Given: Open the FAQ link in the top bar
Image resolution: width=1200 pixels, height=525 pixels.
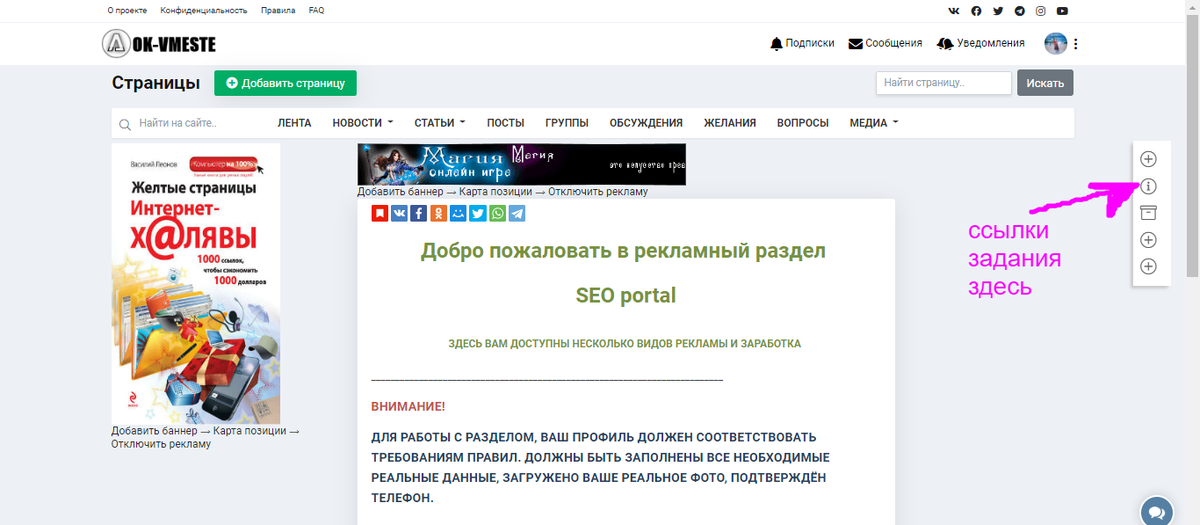Looking at the screenshot, I should pos(316,11).
